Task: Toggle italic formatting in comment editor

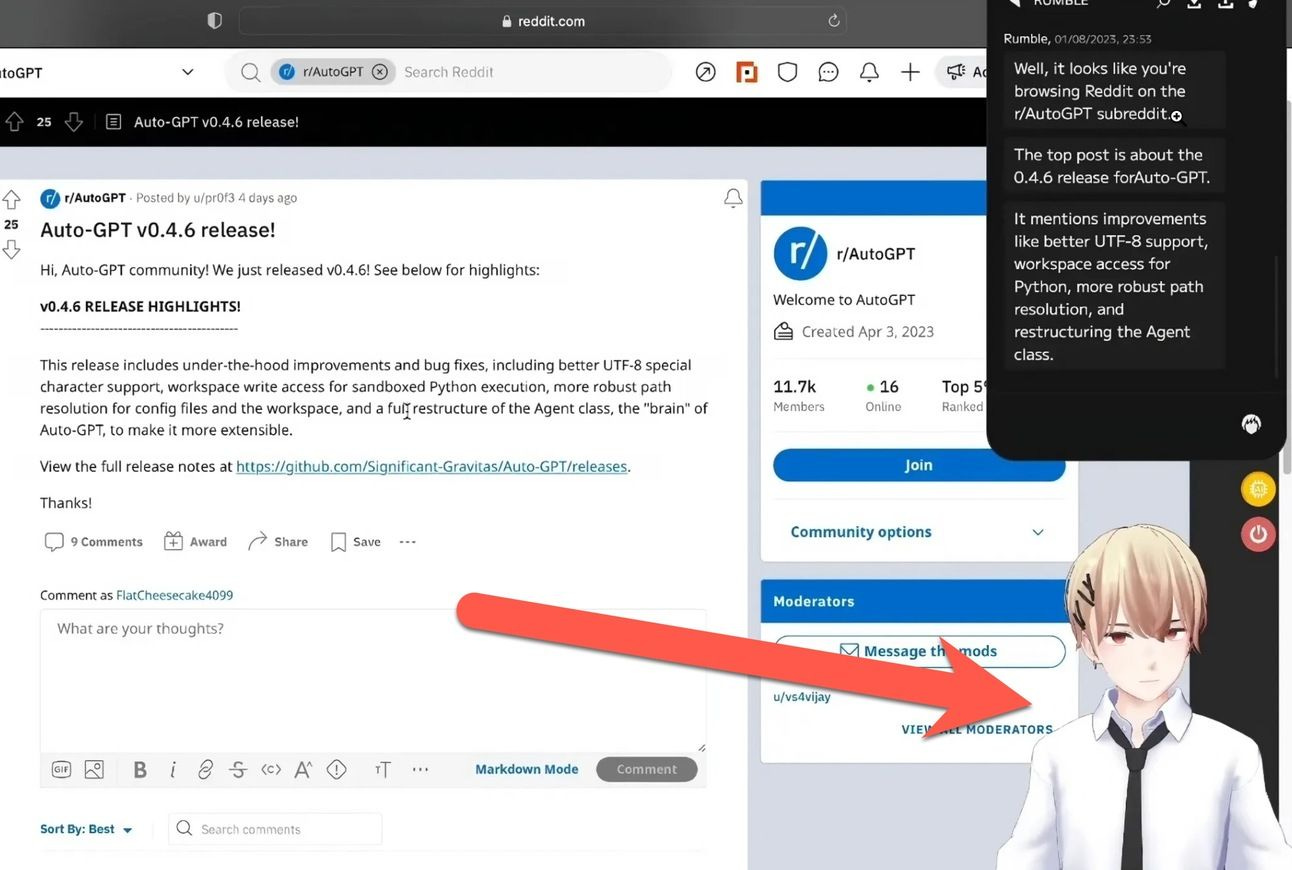Action: click(173, 769)
